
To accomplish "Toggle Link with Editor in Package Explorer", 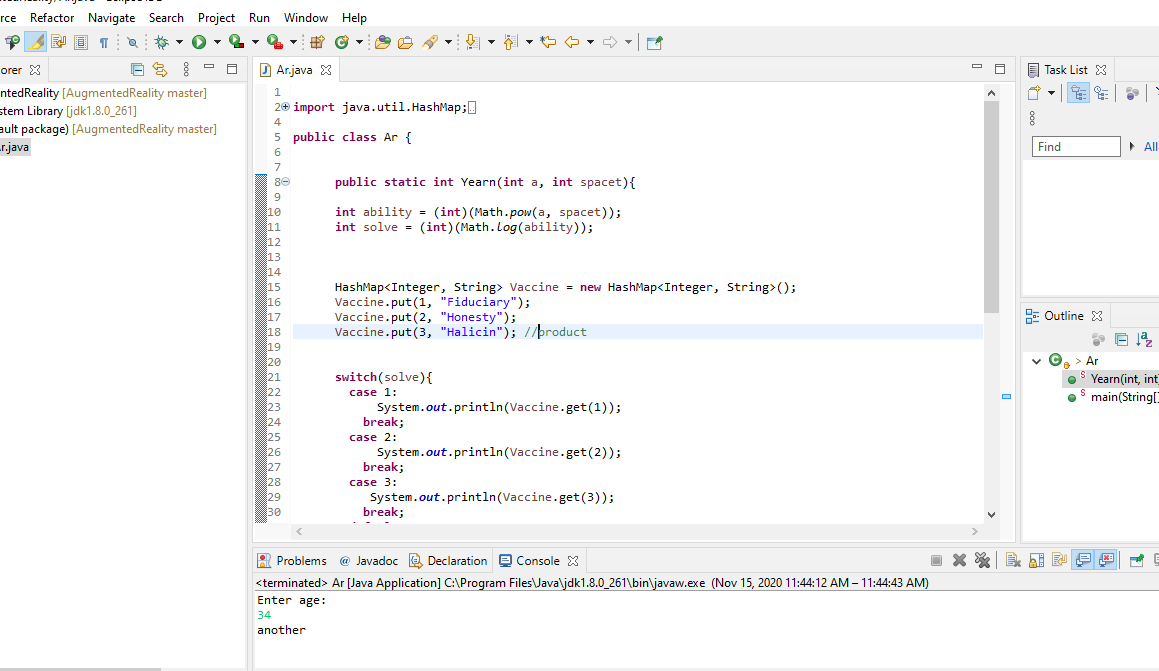I will 160,69.
